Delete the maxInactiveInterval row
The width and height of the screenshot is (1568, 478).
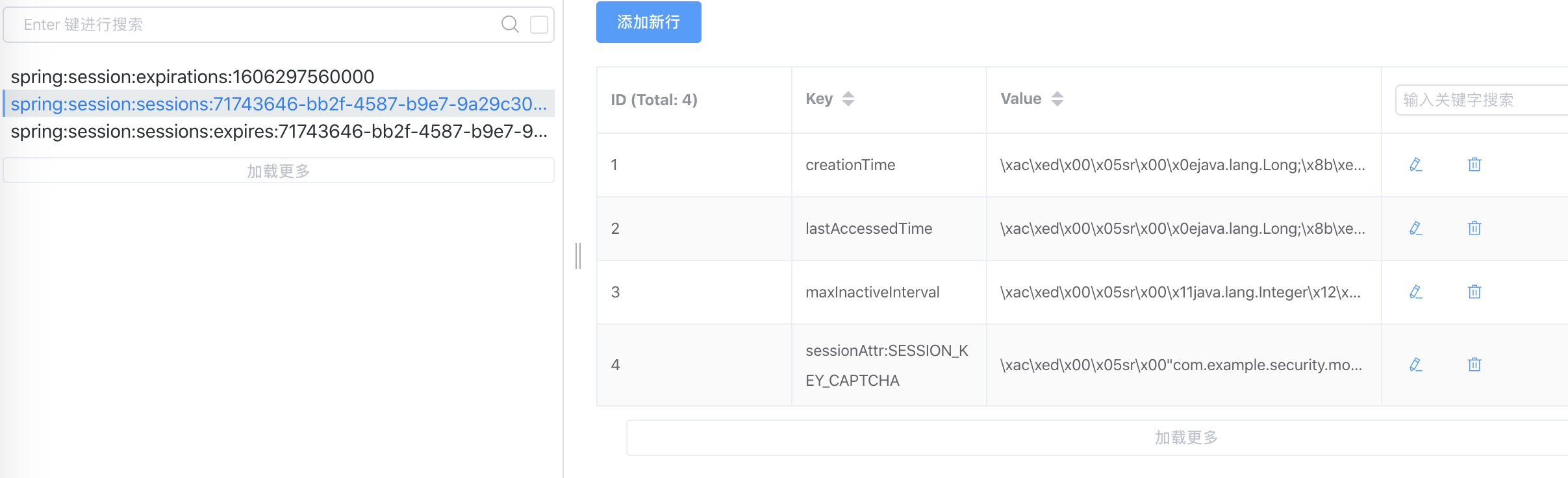click(x=1474, y=292)
